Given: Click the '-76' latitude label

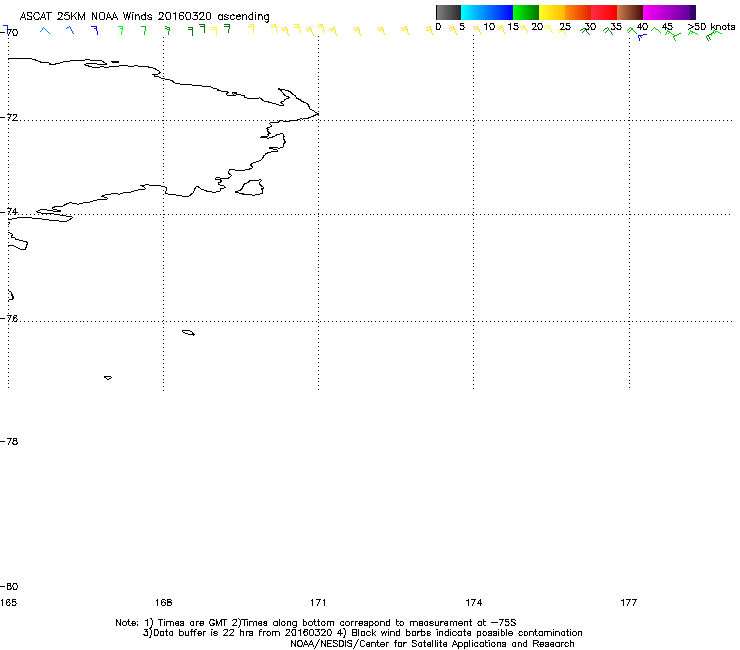Looking at the screenshot, I should pyautogui.click(x=9, y=319).
